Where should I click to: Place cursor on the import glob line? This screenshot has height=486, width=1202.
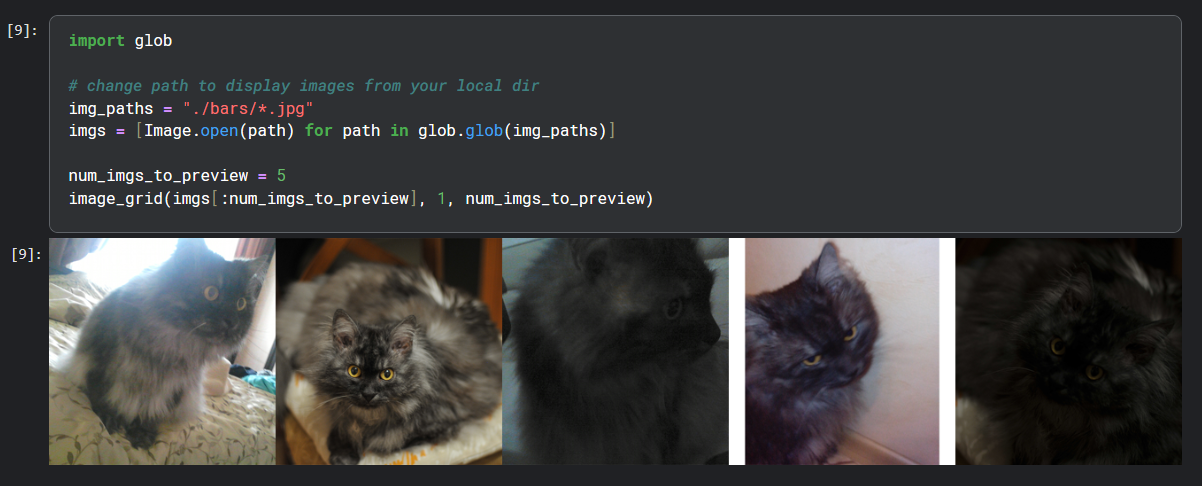[x=121, y=41]
